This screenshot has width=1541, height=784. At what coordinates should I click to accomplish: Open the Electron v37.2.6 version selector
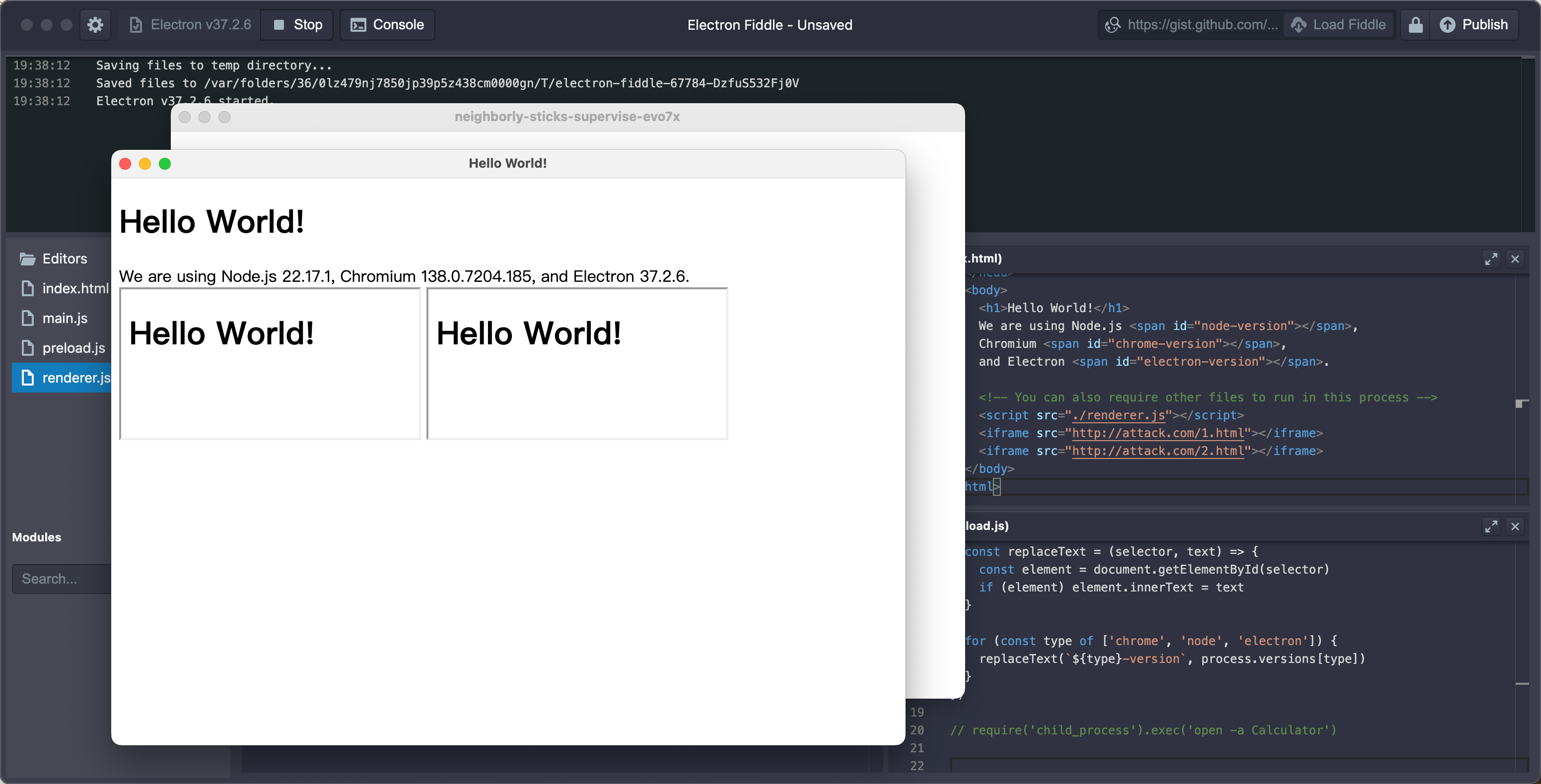[190, 24]
